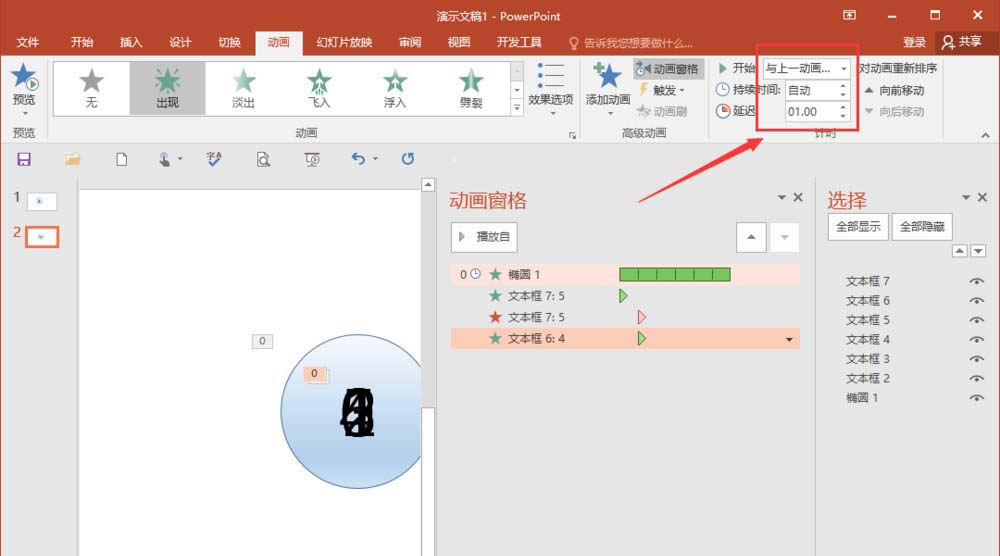Select the 椭圆 1 animation row

tap(625, 274)
